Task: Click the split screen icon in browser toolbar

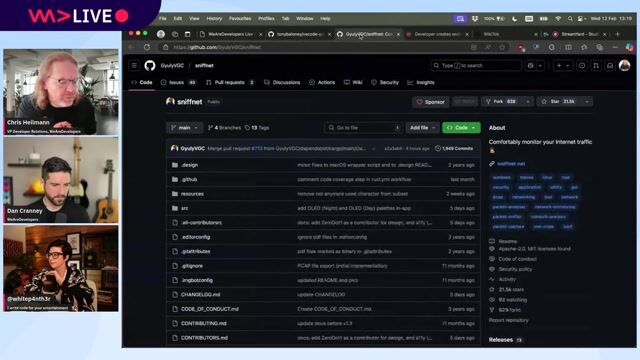Action: click(x=568, y=47)
